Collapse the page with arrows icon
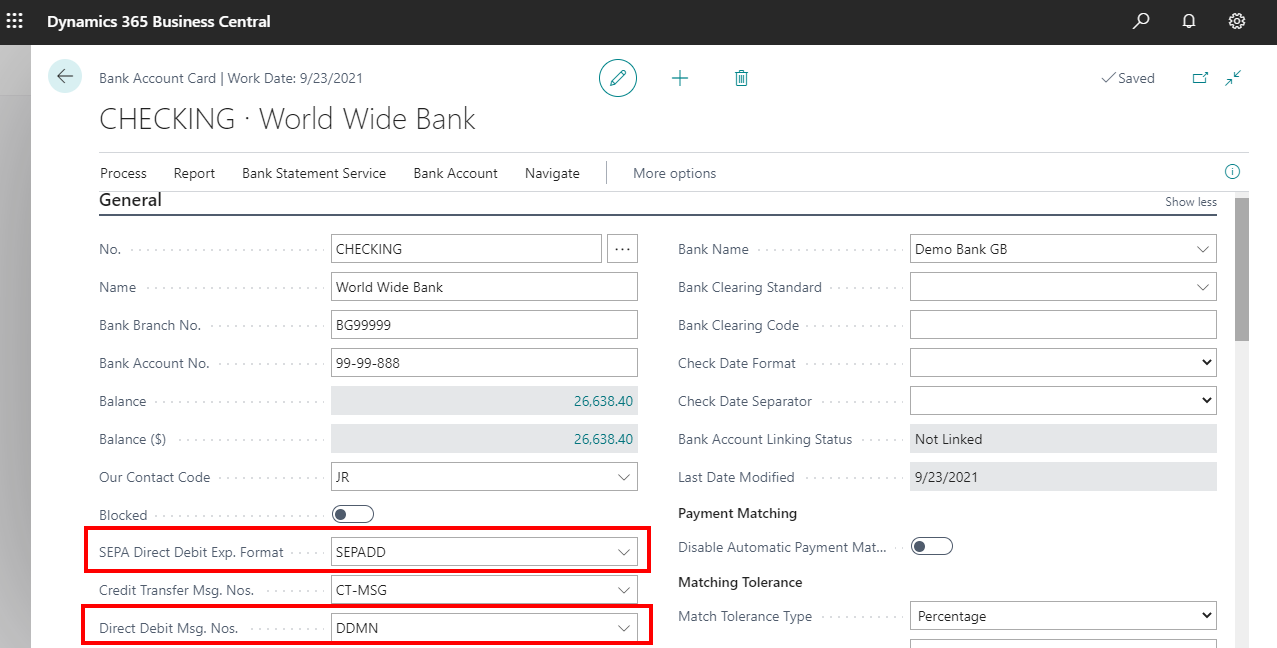This screenshot has width=1277, height=648. coord(1234,77)
